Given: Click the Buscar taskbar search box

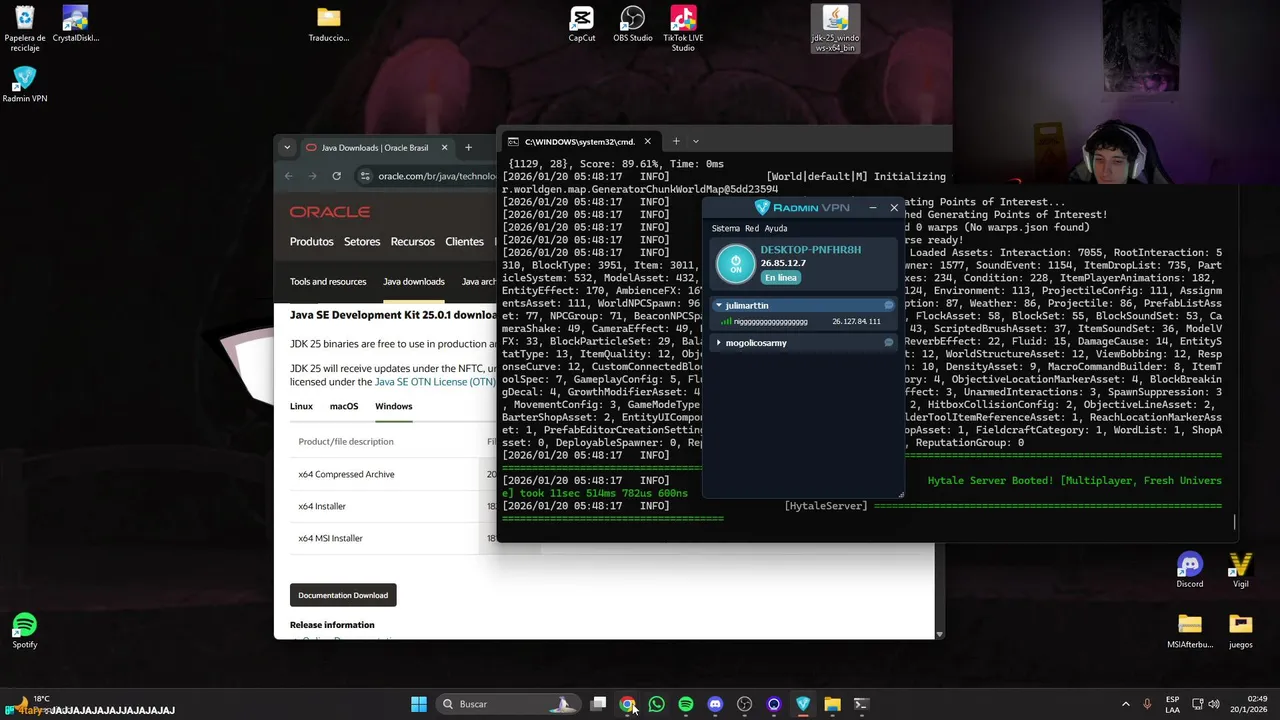Looking at the screenshot, I should pos(508,704).
